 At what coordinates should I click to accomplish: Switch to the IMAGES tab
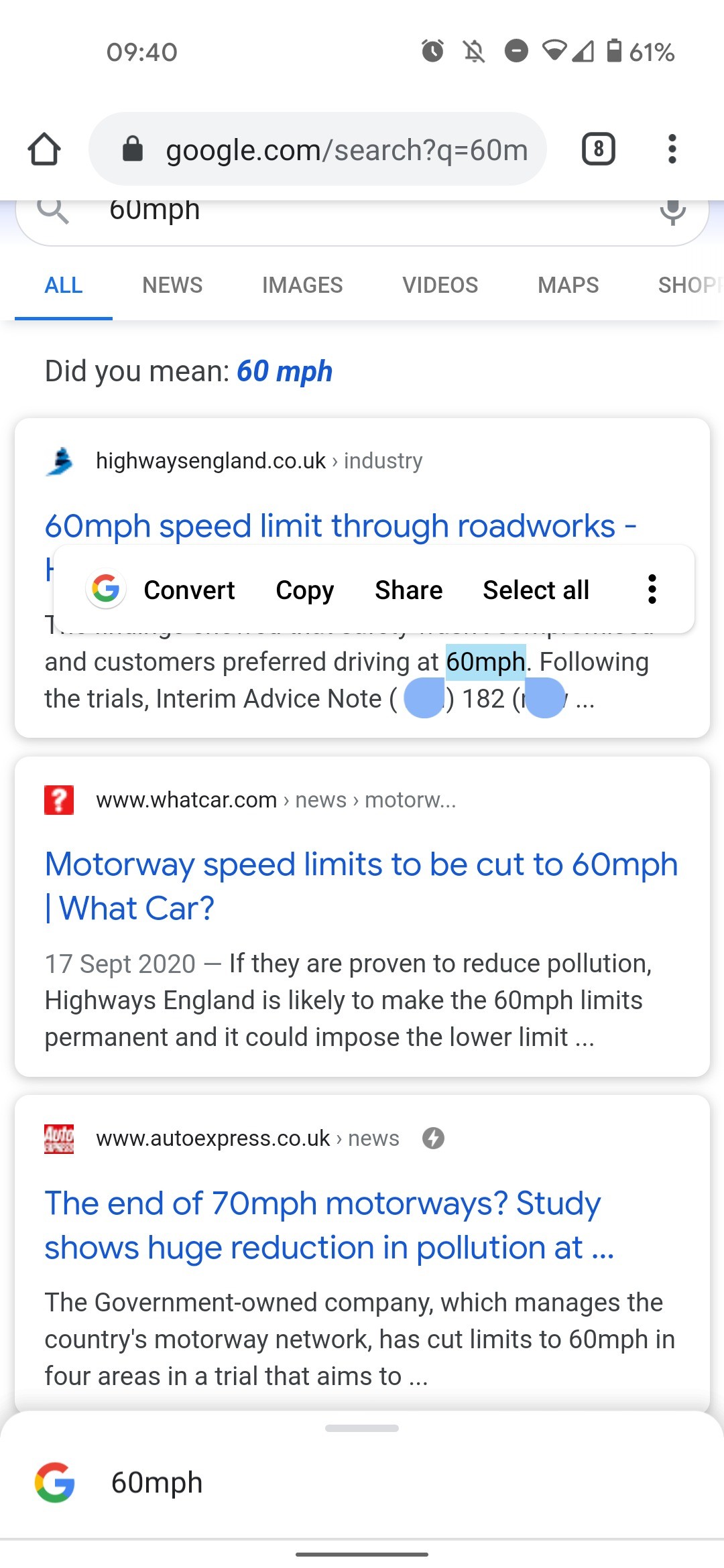click(x=302, y=285)
